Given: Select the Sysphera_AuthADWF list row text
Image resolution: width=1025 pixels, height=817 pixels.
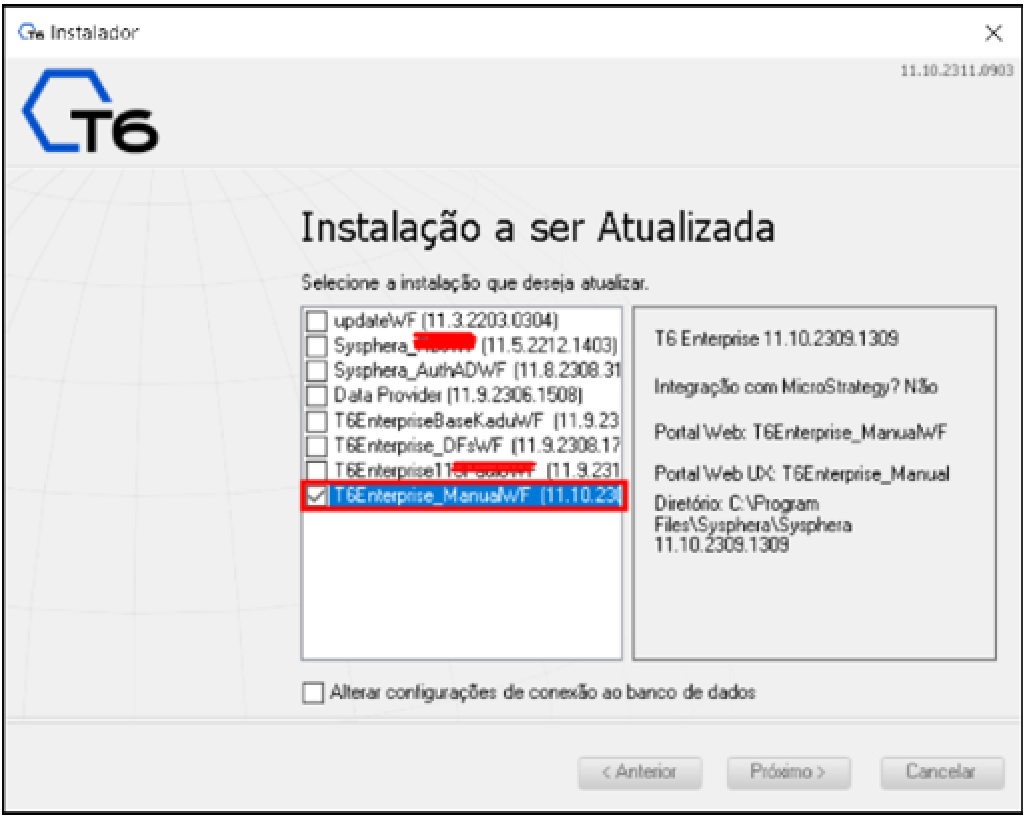Looking at the screenshot, I should point(477,370).
